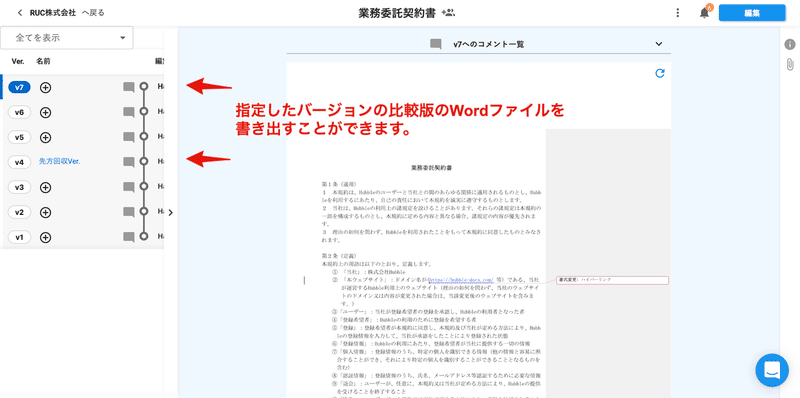
Task: Add a name to version v6
Action: pos(45,112)
